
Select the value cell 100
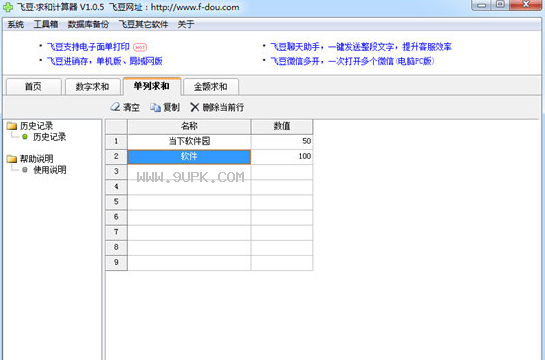coord(282,157)
